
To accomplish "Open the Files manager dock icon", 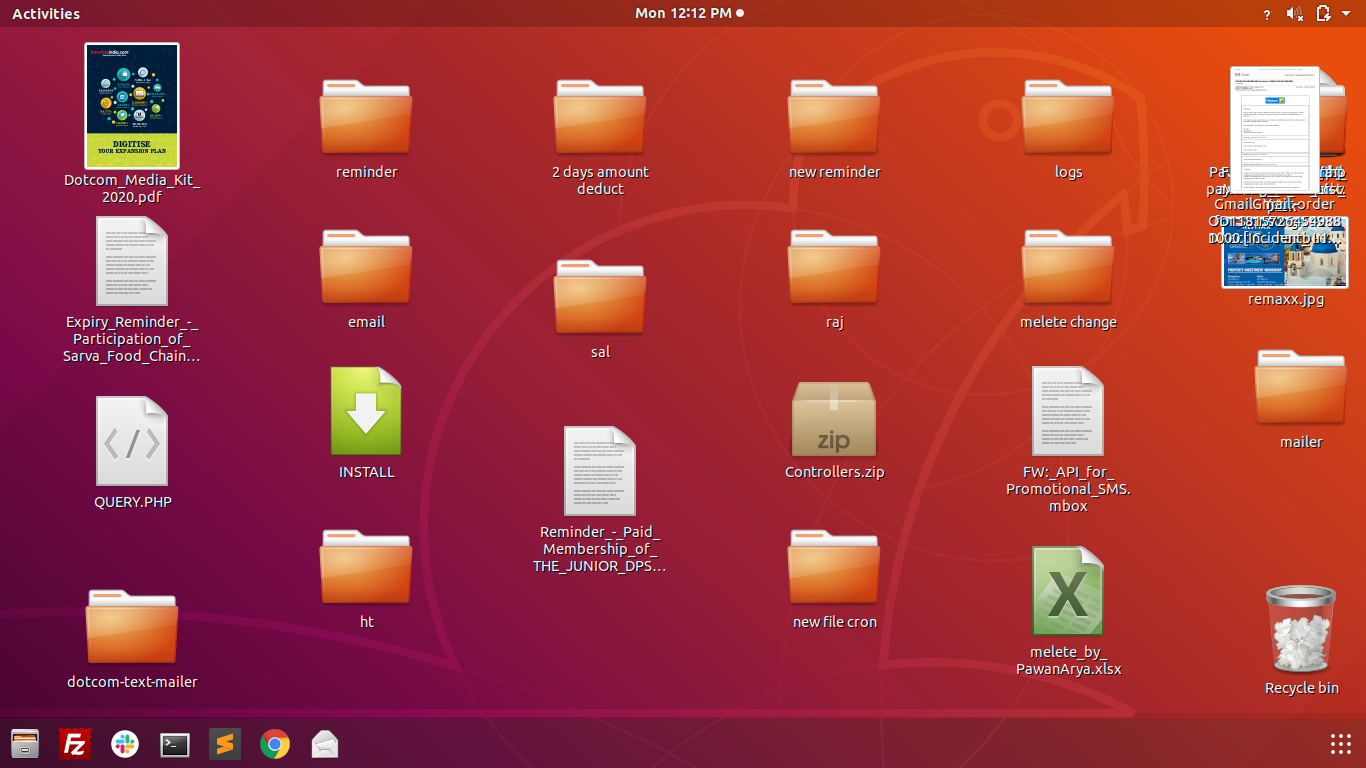I will [25, 744].
